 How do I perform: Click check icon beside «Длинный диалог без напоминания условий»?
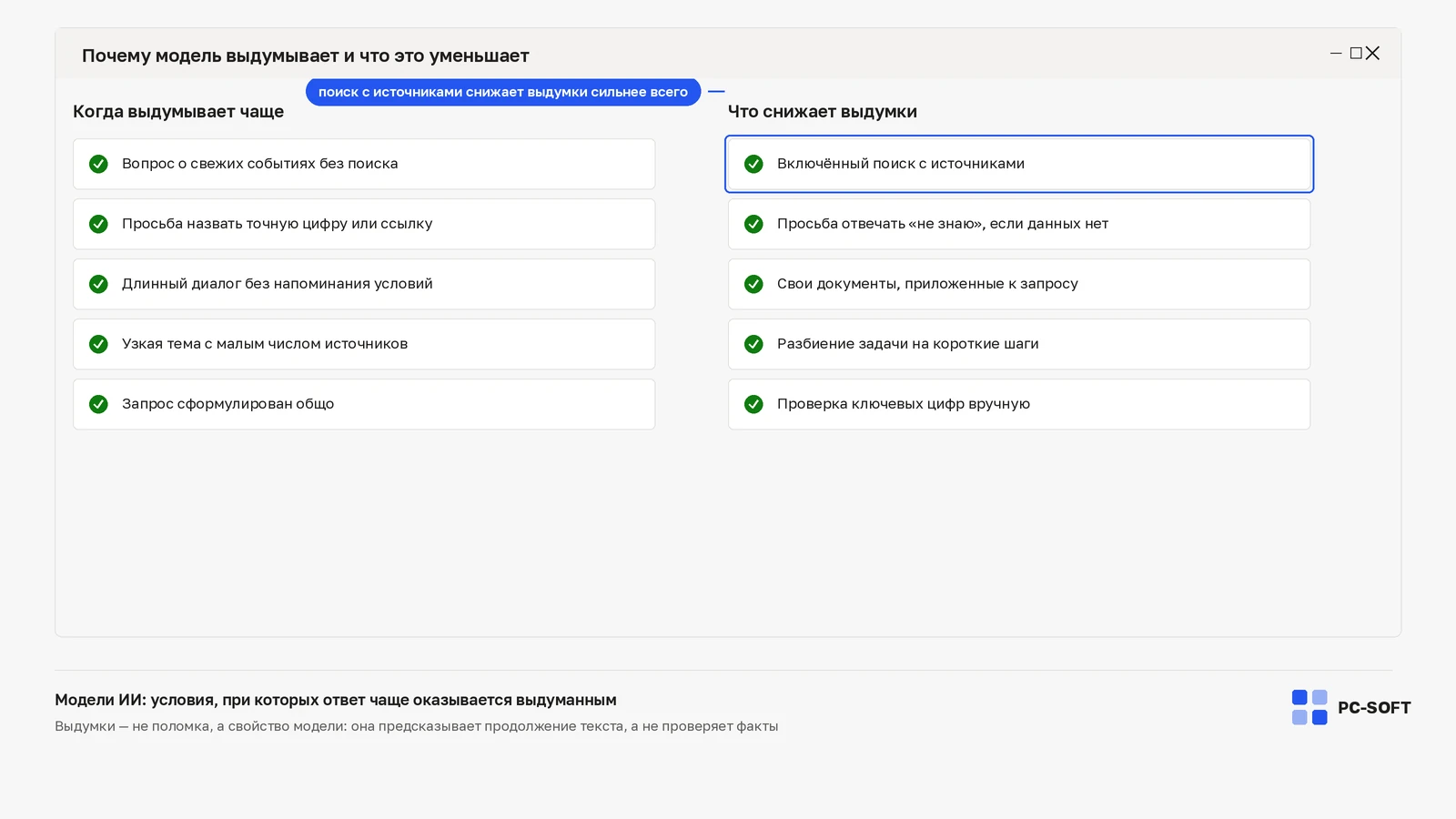tap(98, 284)
